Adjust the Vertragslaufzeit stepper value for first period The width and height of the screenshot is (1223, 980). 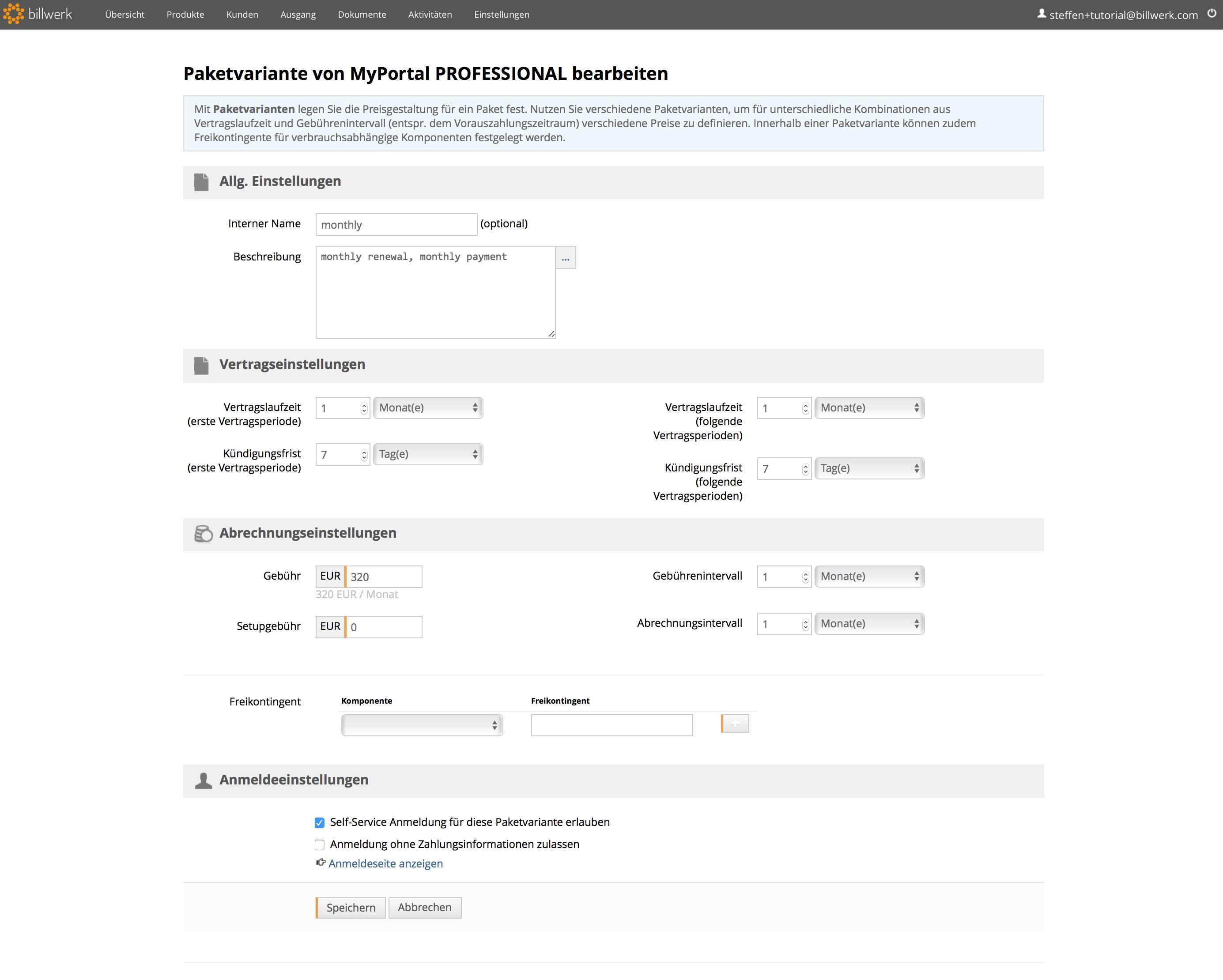pyautogui.click(x=363, y=408)
